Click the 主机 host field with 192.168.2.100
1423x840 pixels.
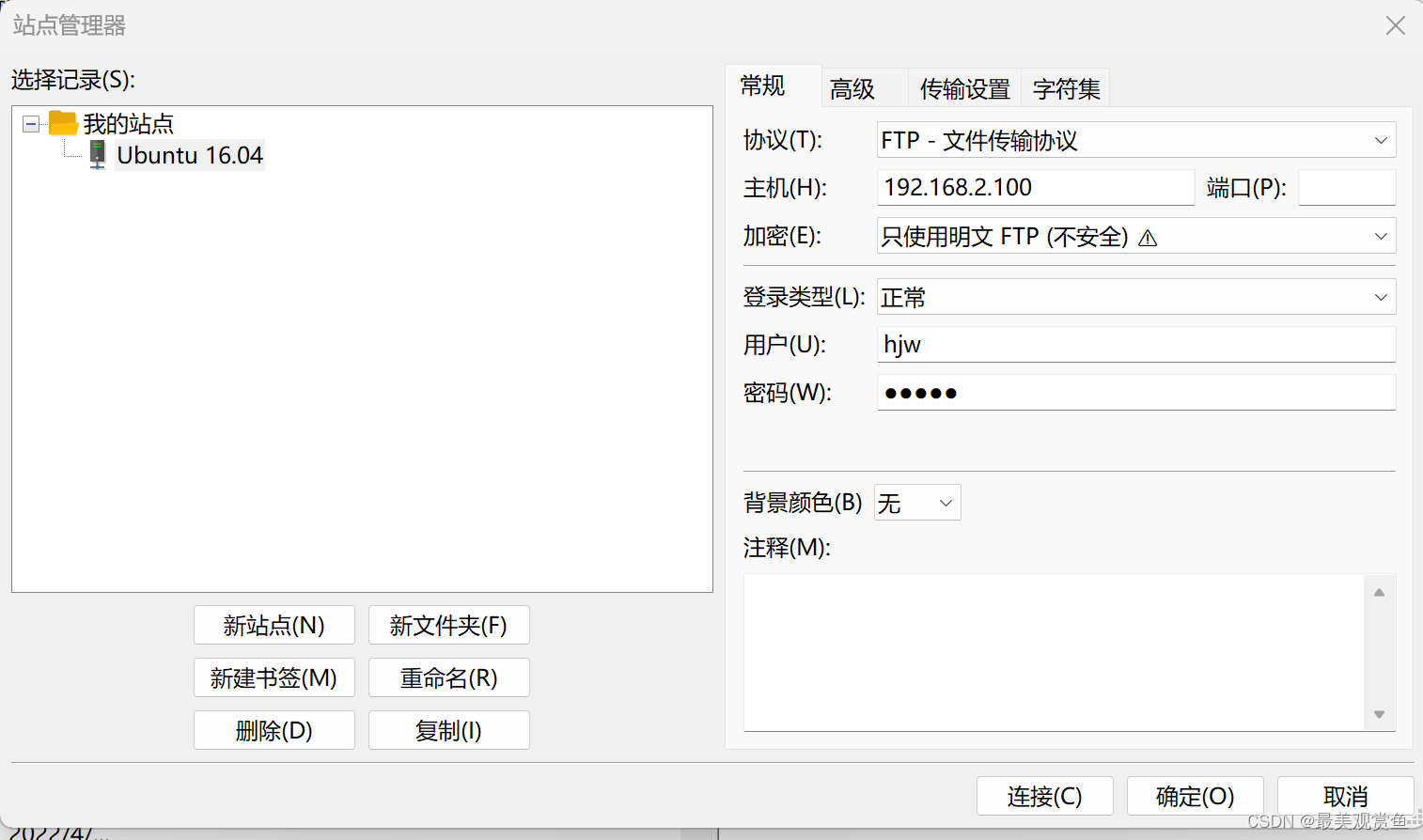click(x=1036, y=188)
